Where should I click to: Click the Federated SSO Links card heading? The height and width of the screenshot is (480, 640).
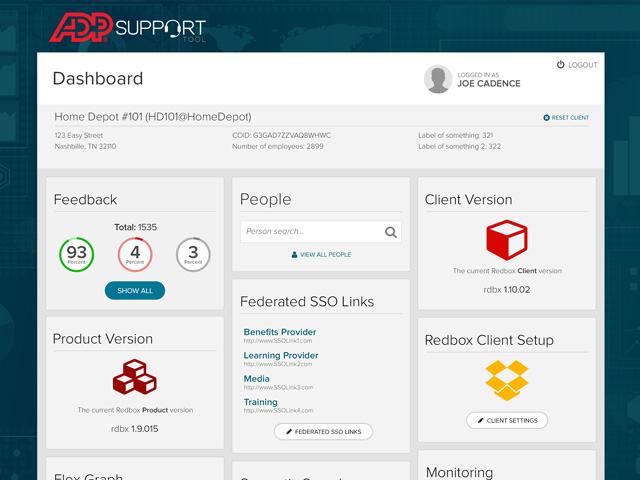click(307, 302)
